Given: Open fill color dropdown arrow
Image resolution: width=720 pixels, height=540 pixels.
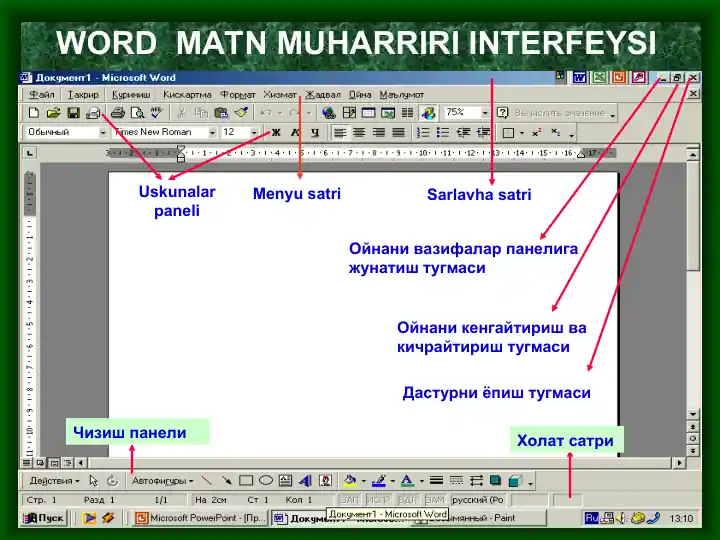Looking at the screenshot, I should tap(363, 481).
